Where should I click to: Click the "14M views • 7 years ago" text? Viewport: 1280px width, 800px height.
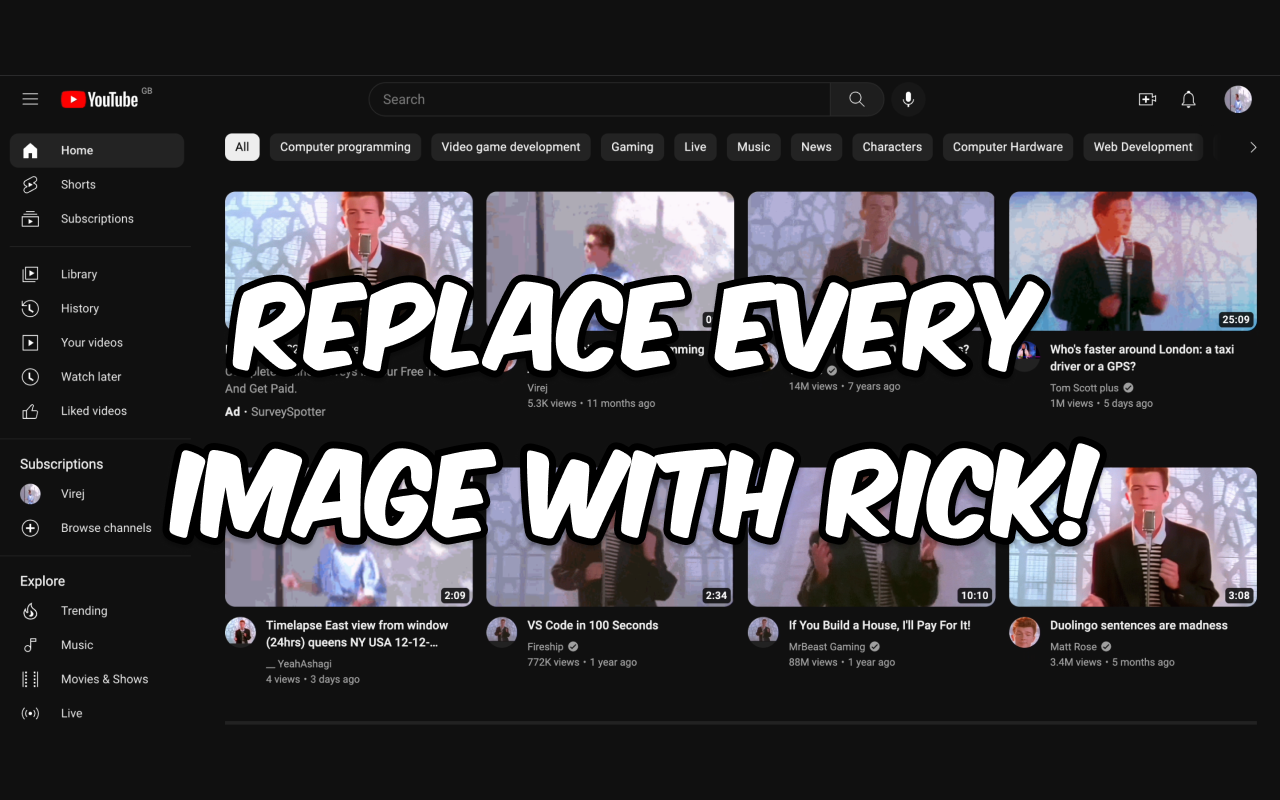click(x=845, y=386)
